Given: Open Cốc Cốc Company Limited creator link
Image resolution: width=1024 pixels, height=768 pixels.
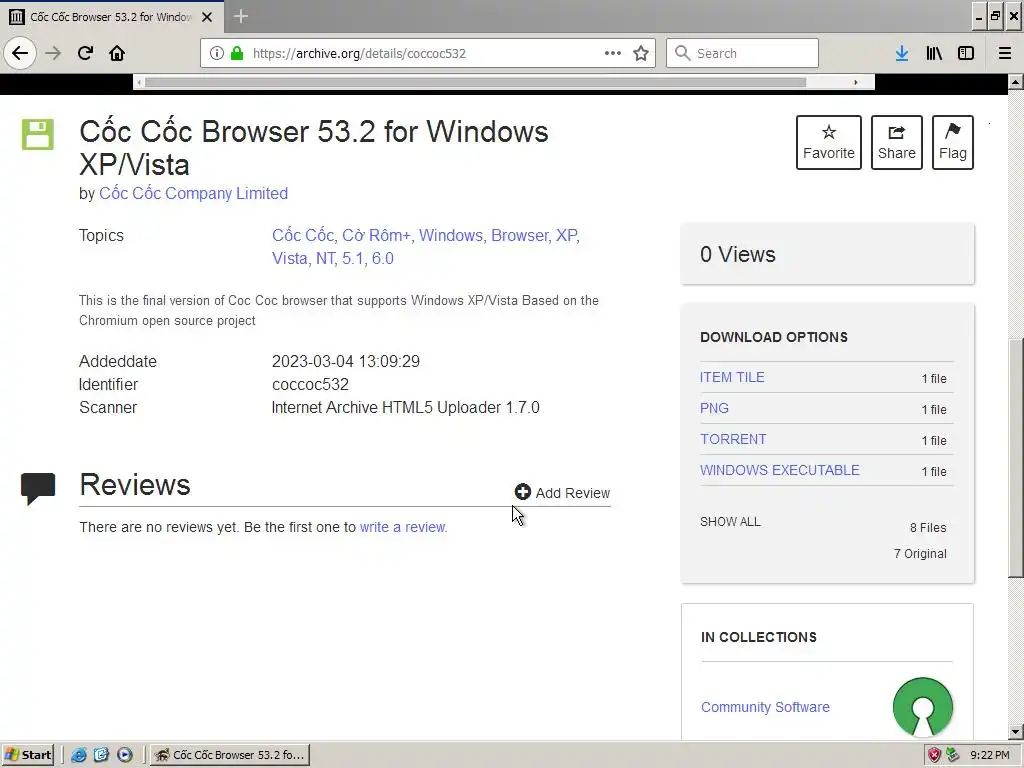Looking at the screenshot, I should [193, 193].
